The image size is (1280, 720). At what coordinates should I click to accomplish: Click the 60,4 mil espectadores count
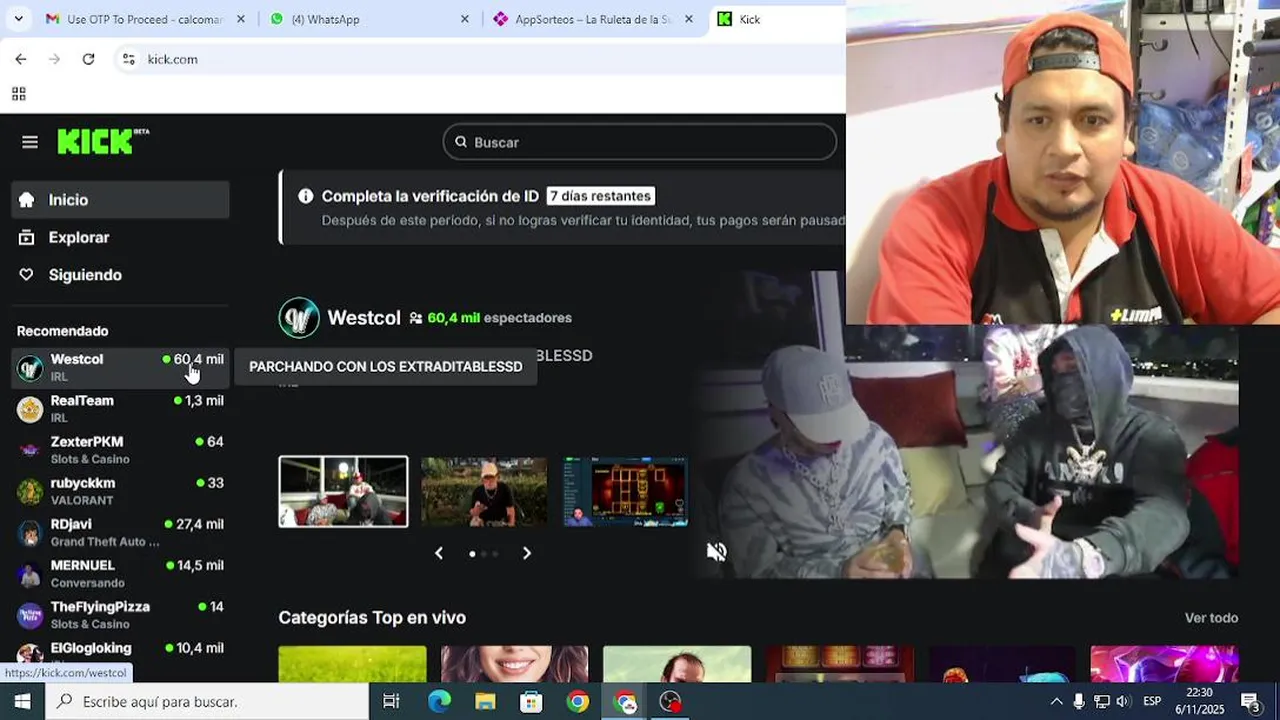pos(499,318)
